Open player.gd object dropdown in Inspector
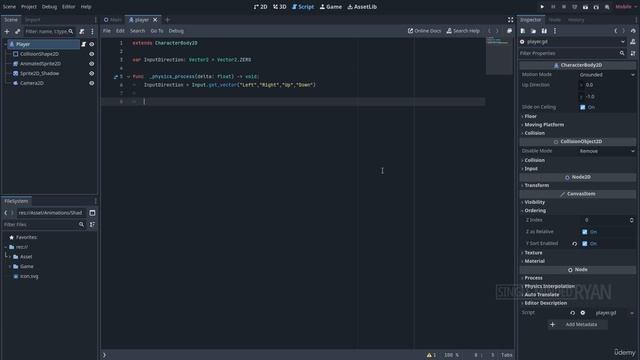 pyautogui.click(x=572, y=42)
